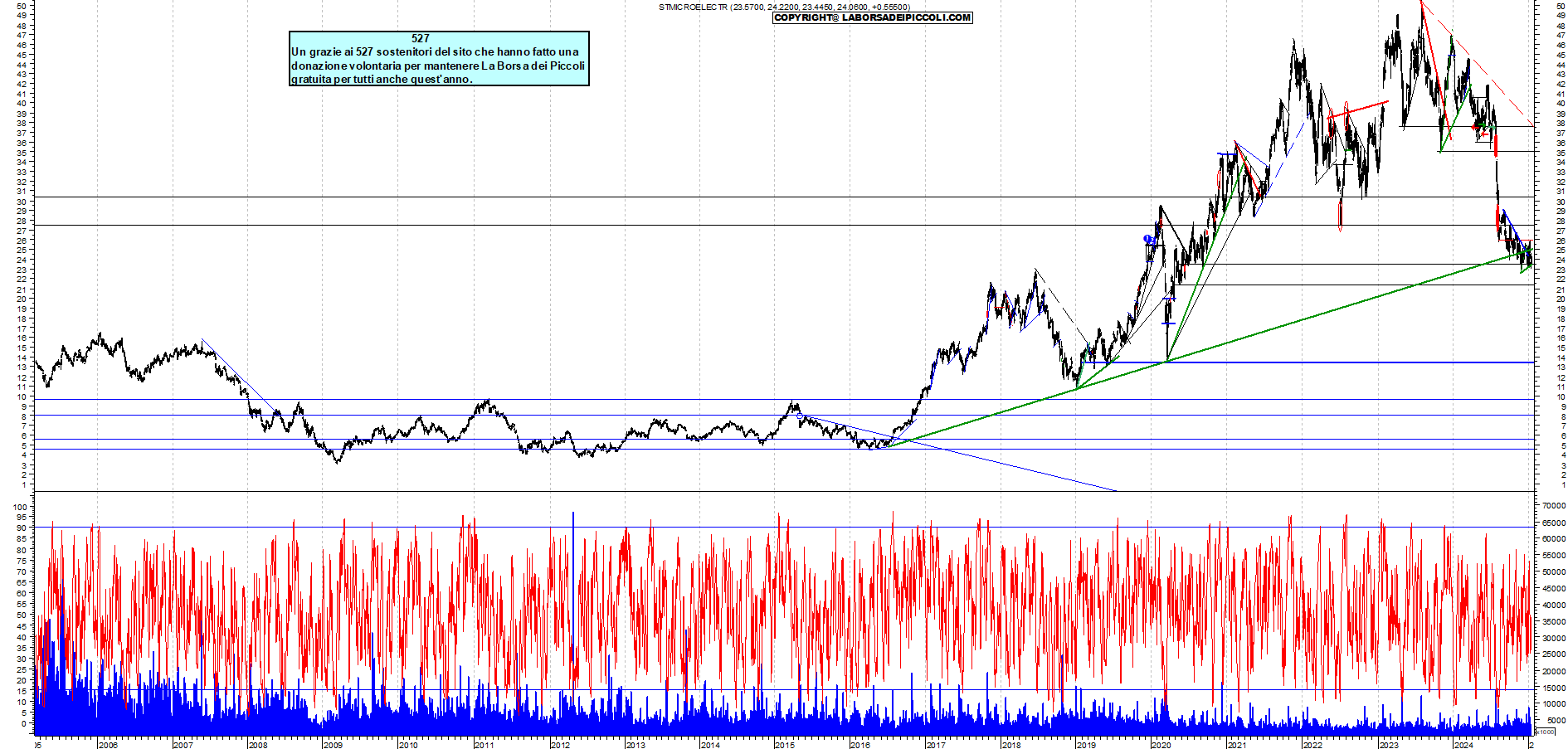Select the 2019 year label on time axis
Screen dimensions: 1568x749
point(1086,744)
